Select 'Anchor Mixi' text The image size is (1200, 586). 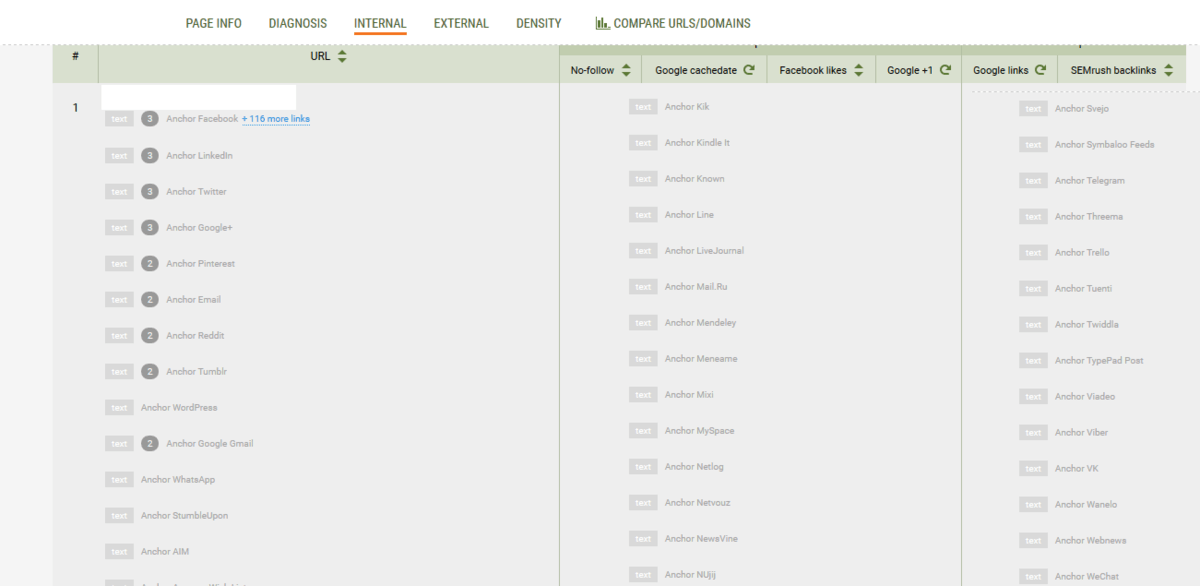[690, 395]
